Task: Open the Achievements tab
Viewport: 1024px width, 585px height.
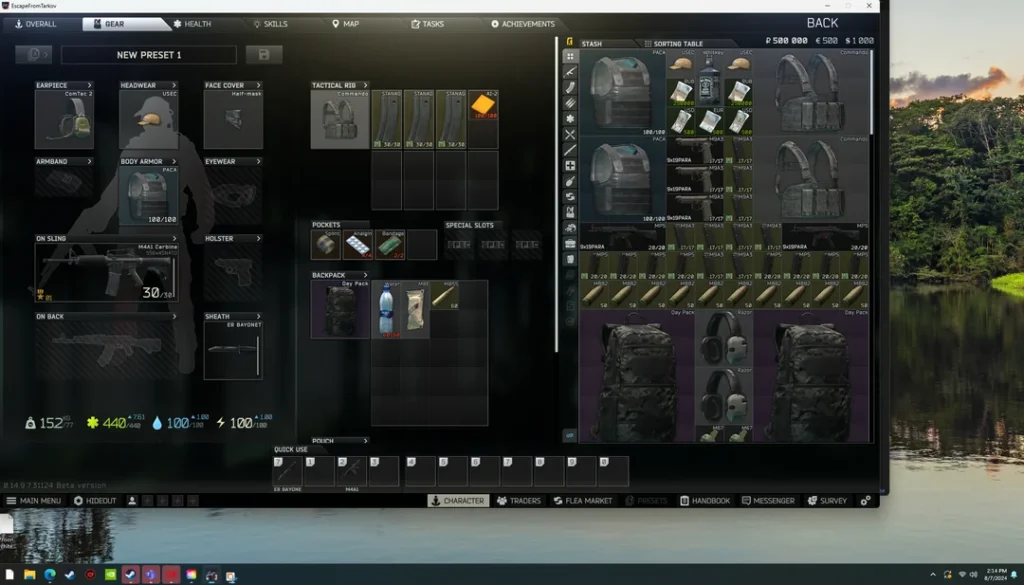Action: pyautogui.click(x=523, y=24)
